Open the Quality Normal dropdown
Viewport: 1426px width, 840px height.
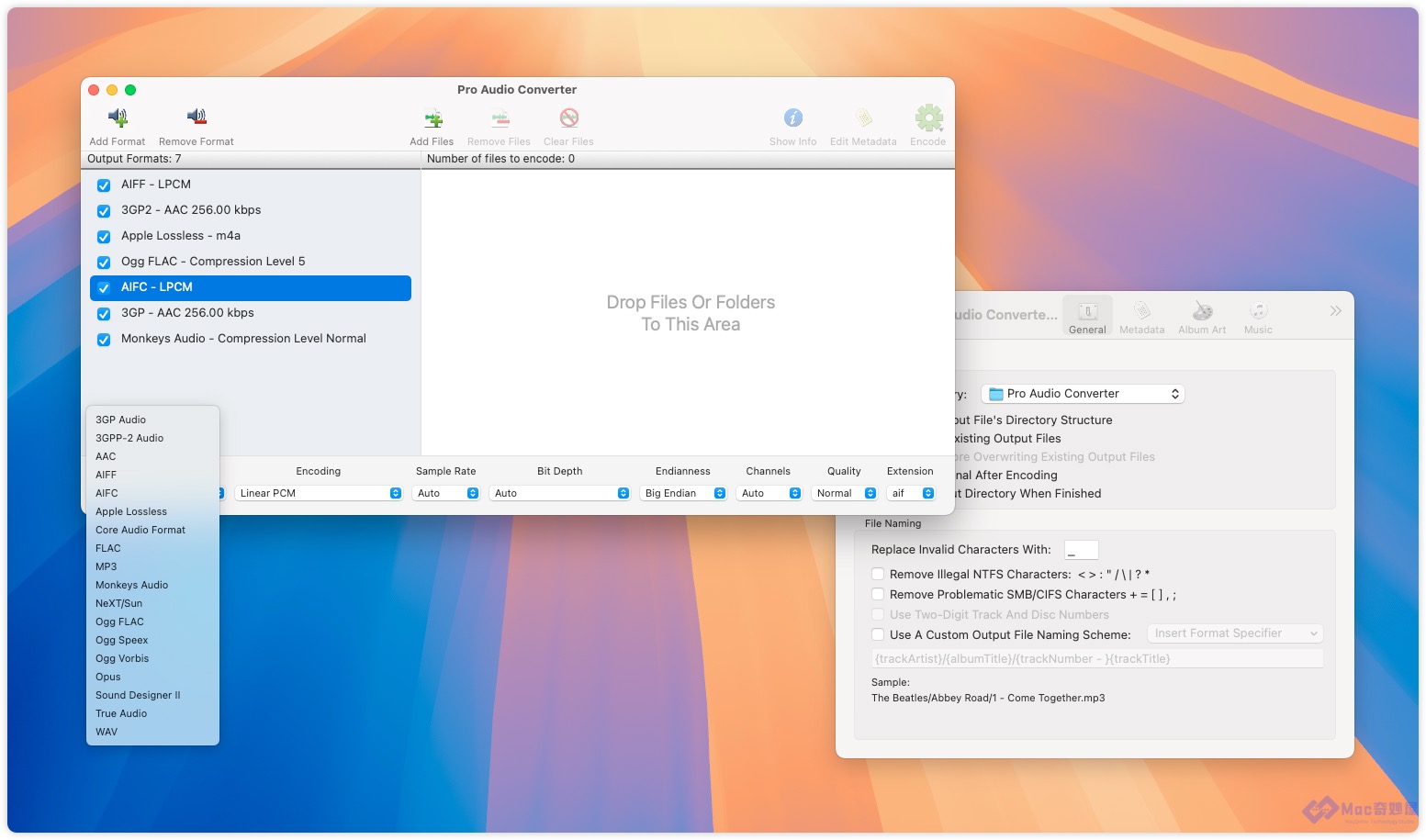coord(845,493)
